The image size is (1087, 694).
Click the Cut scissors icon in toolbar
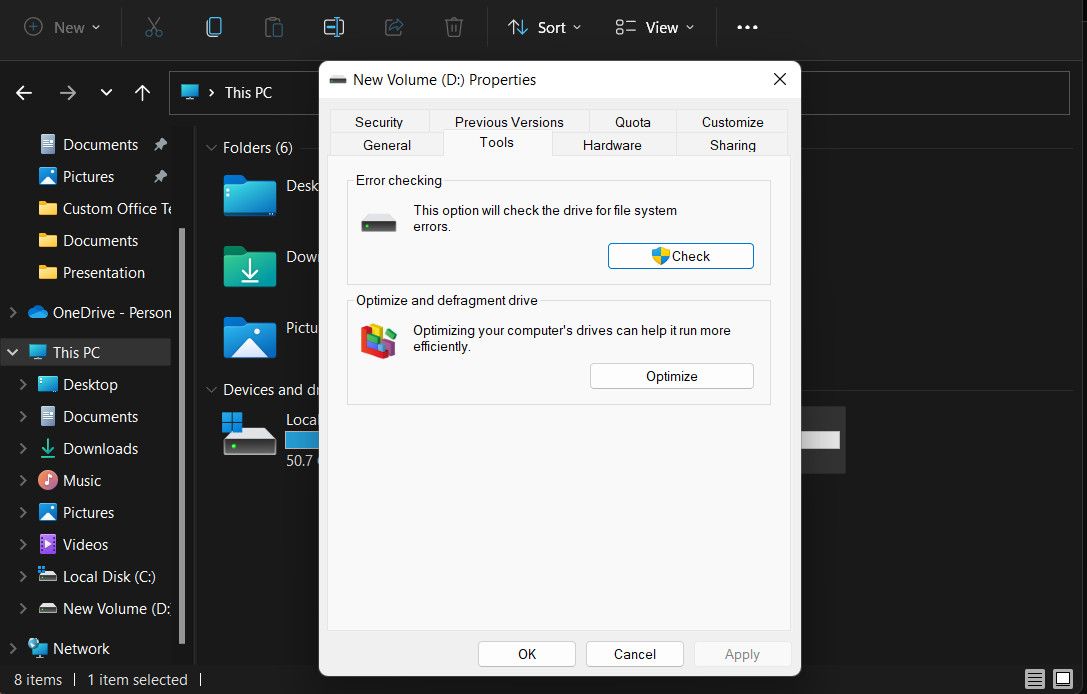pos(153,28)
